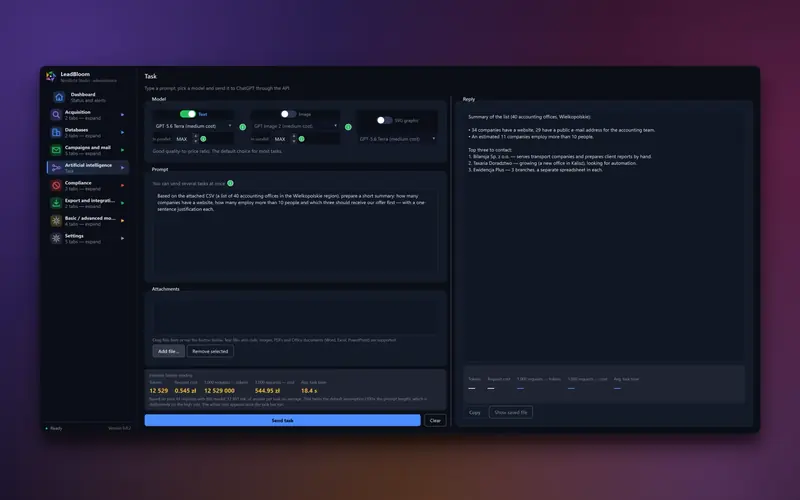Click the Compliance prohibited-sign icon
The height and width of the screenshot is (500, 800).
[56, 185]
